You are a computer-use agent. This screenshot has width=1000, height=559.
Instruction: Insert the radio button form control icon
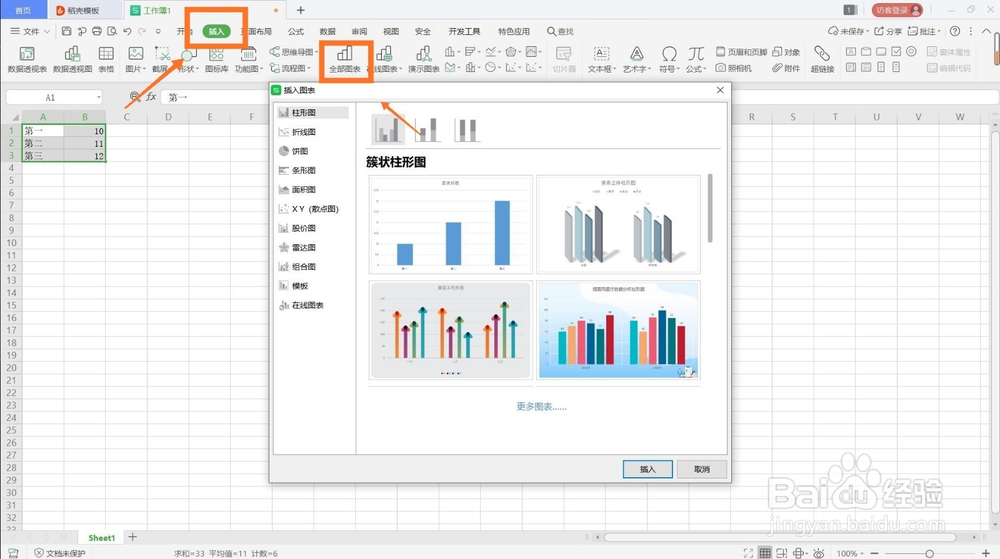[911, 51]
